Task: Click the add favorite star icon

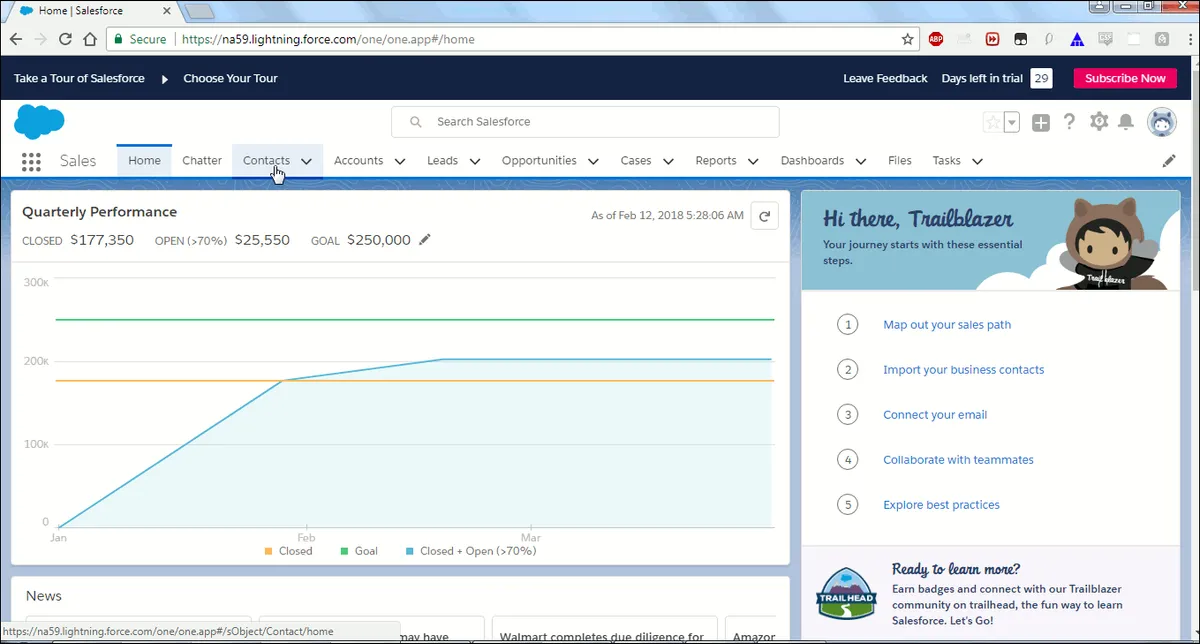Action: coord(992,122)
